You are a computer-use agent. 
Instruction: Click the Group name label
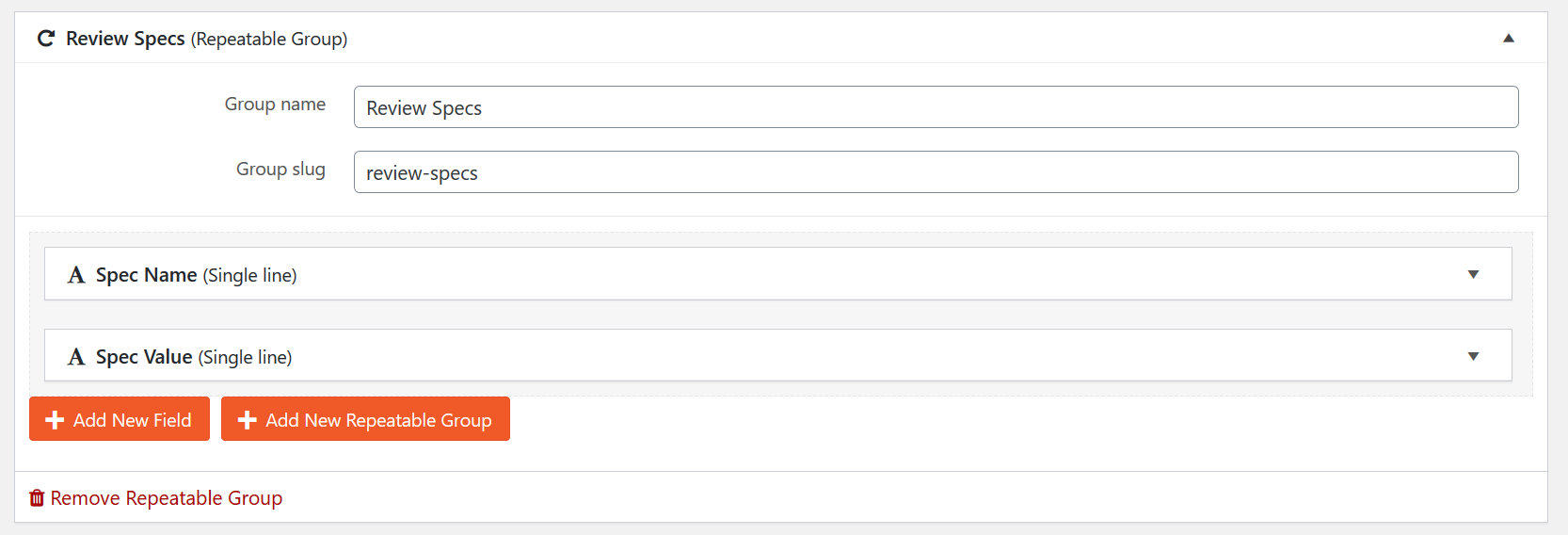click(x=275, y=105)
